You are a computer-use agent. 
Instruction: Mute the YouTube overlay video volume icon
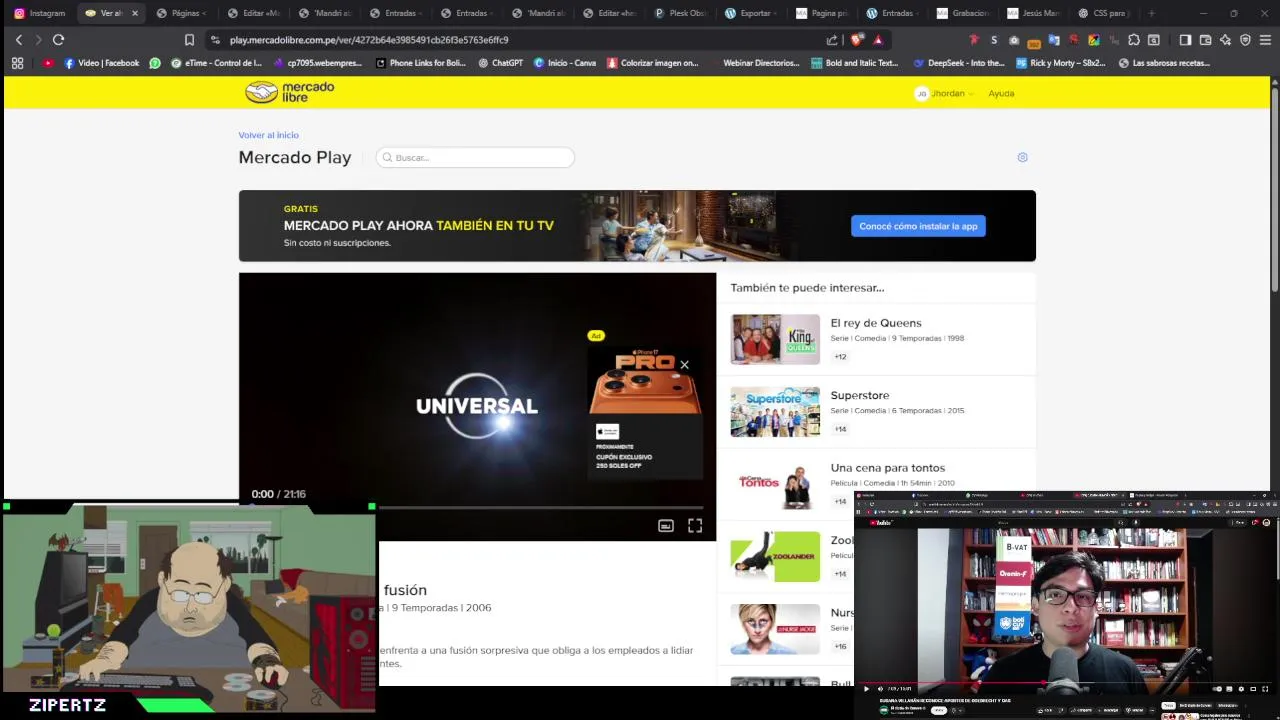coord(880,689)
